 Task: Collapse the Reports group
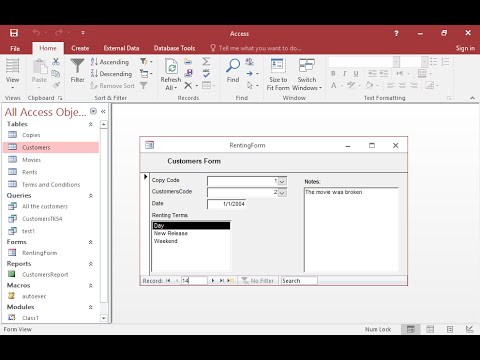tap(90, 264)
